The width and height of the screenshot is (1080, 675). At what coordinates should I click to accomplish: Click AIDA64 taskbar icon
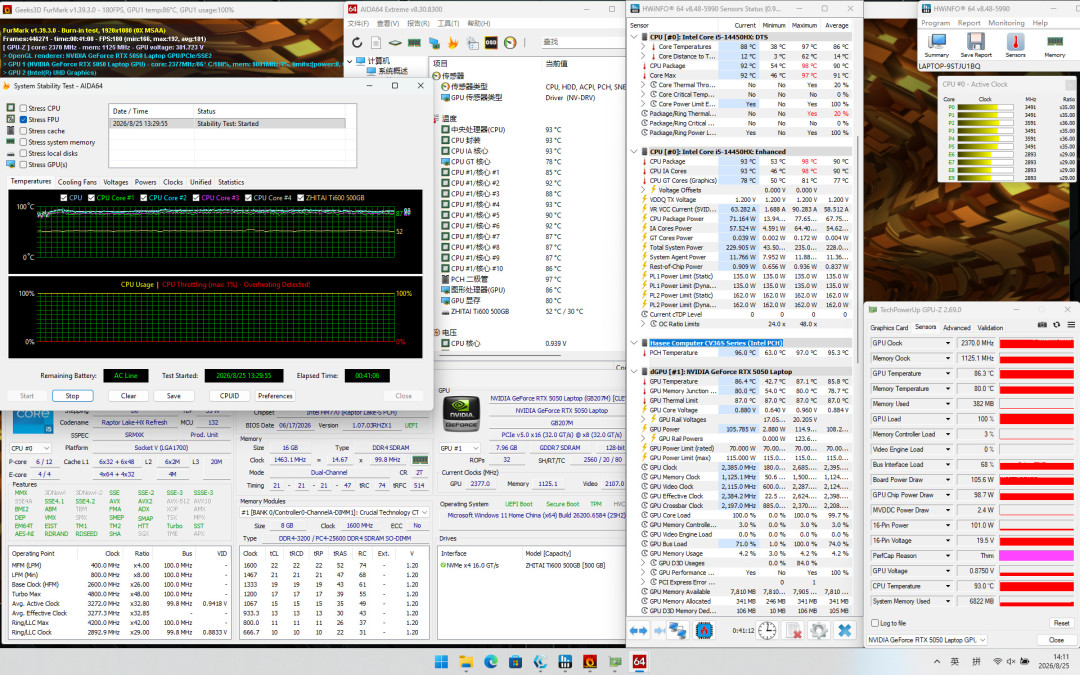639,662
